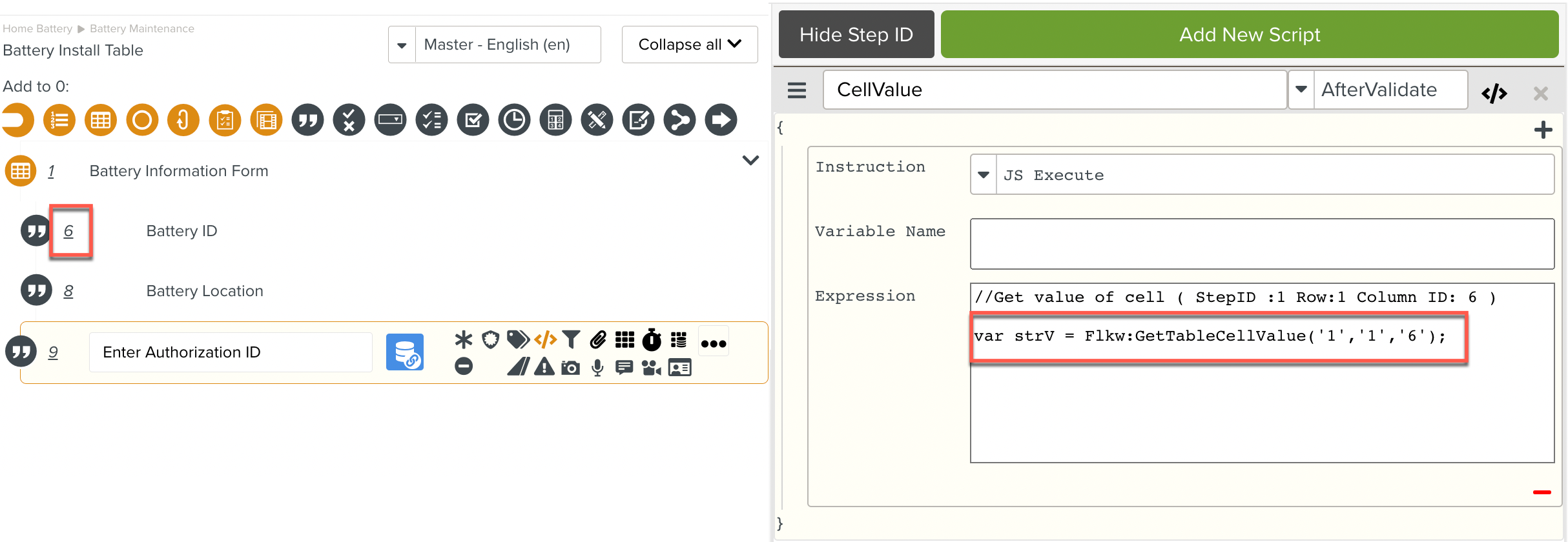
Task: Click the stopwatch icon on step 9
Action: pyautogui.click(x=652, y=339)
